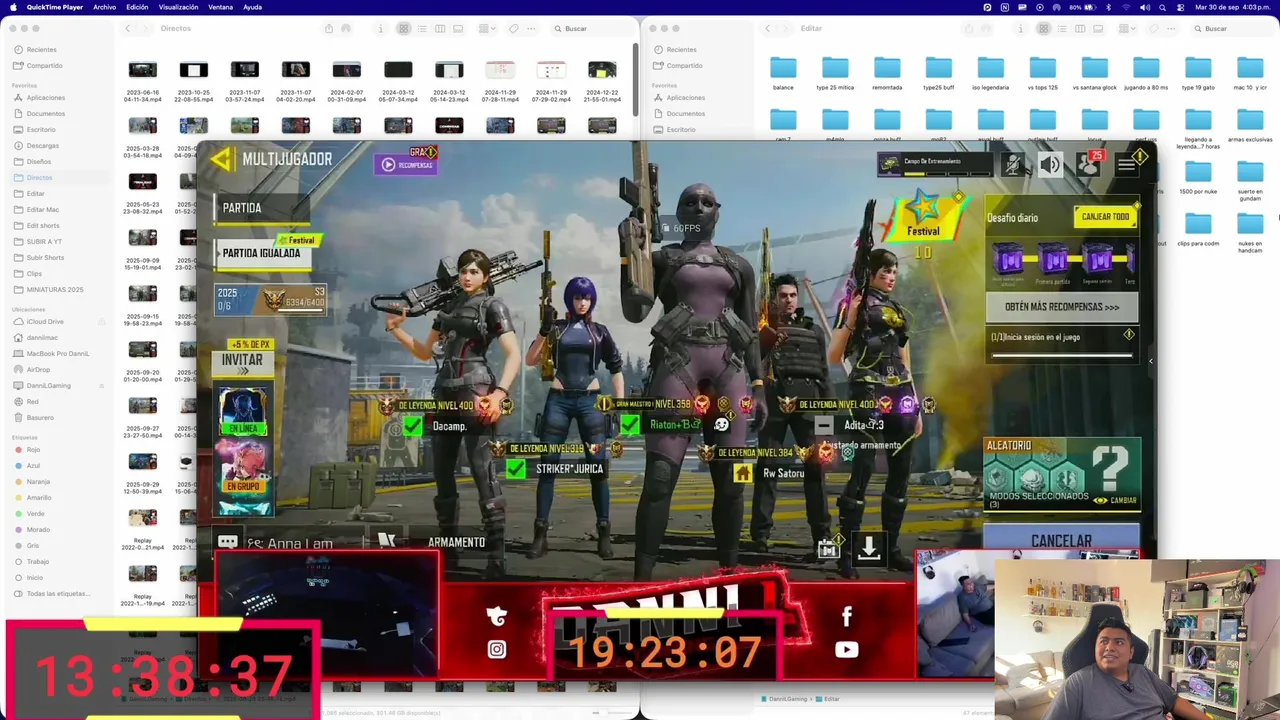Image resolution: width=1280 pixels, height=720 pixels.
Task: Open the Ayuda menu
Action: point(253,7)
